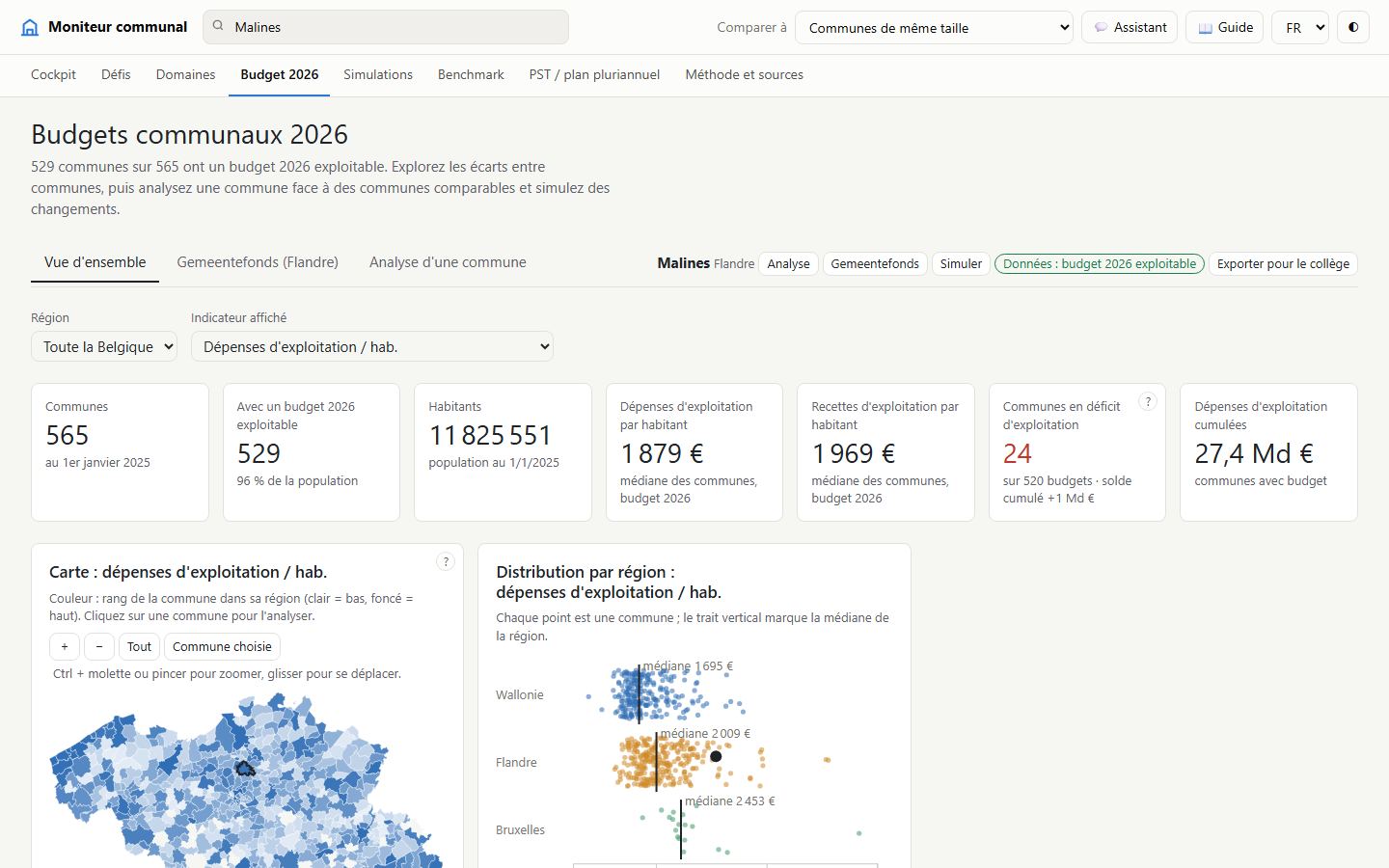This screenshot has height=868, width=1389.
Task: Click the '11 825 551' habitants value
Action: [490, 435]
